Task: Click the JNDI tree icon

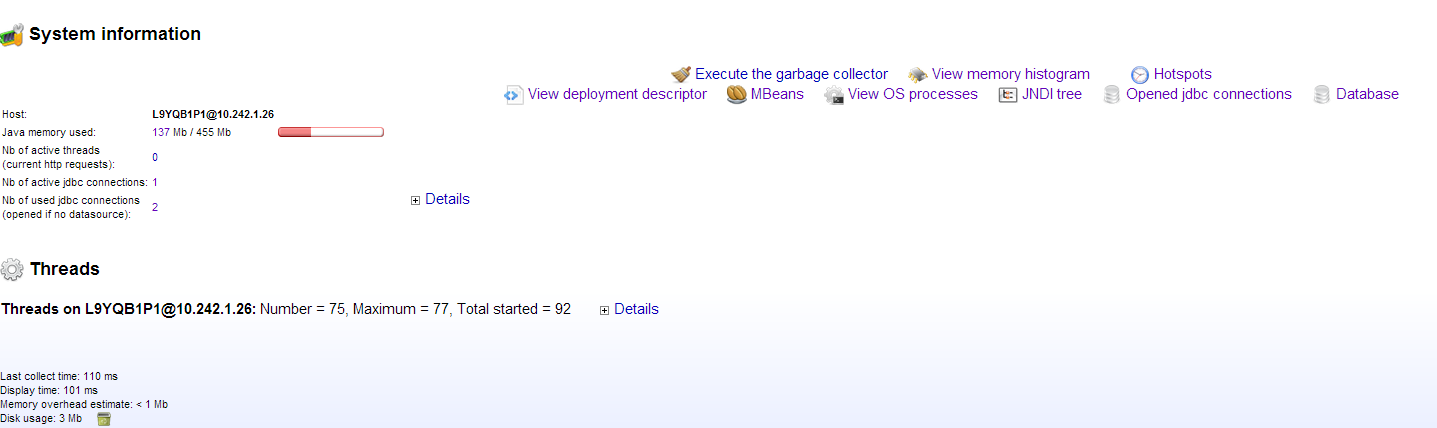Action: [x=1008, y=95]
